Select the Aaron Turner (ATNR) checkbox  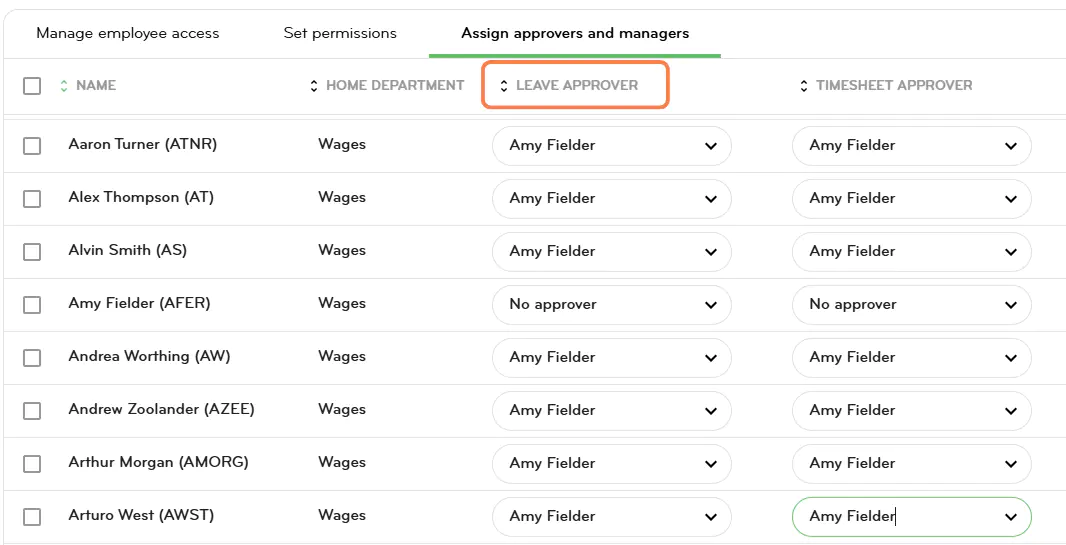32,146
